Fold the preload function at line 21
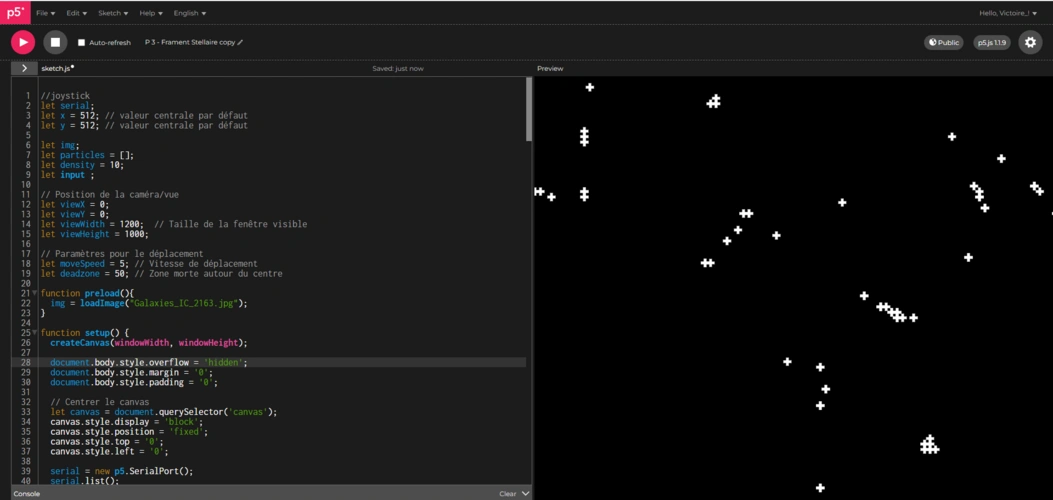Screen dimensions: 1053x500 [x=35, y=293]
